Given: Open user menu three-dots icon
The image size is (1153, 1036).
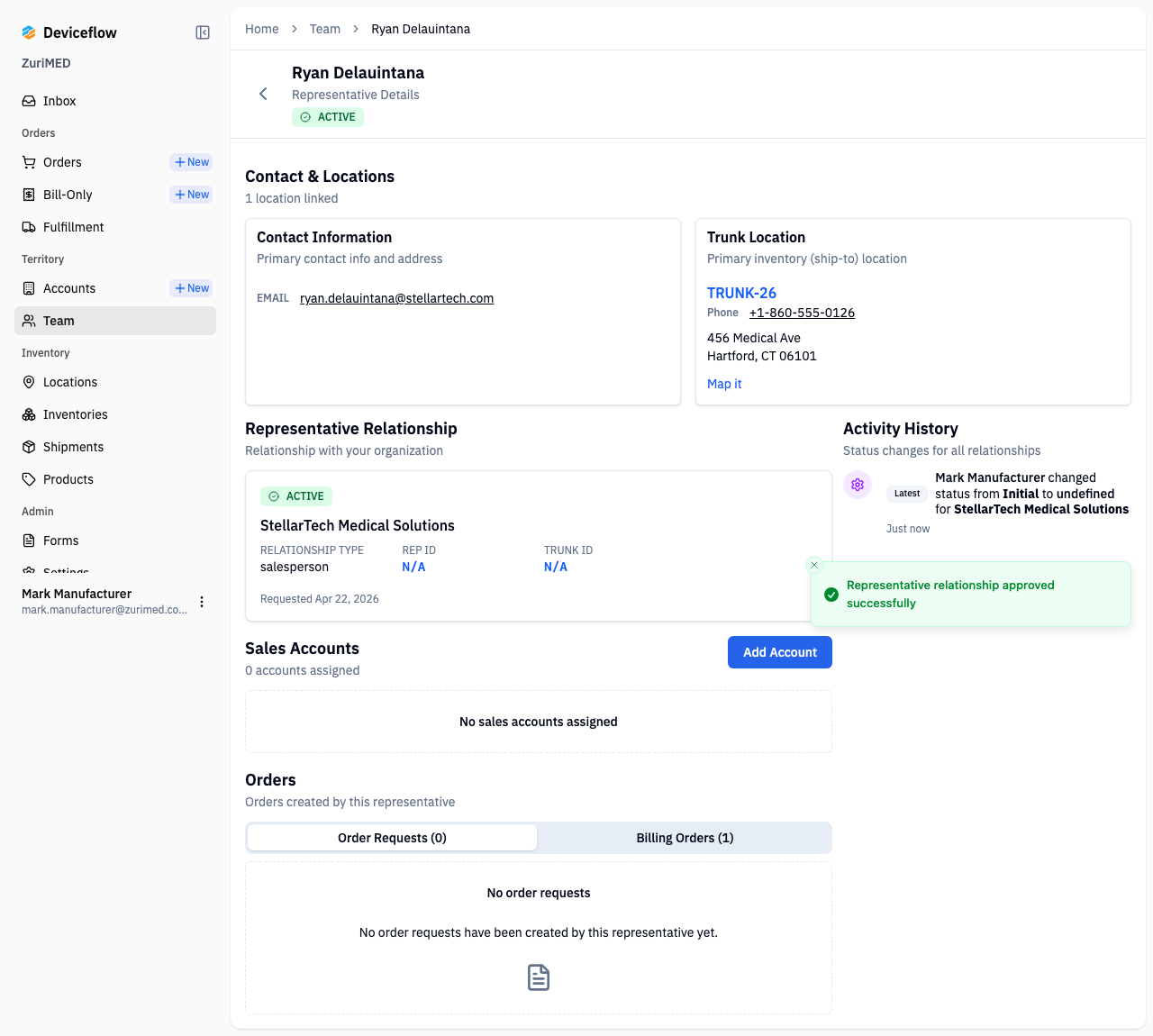Looking at the screenshot, I should (202, 602).
